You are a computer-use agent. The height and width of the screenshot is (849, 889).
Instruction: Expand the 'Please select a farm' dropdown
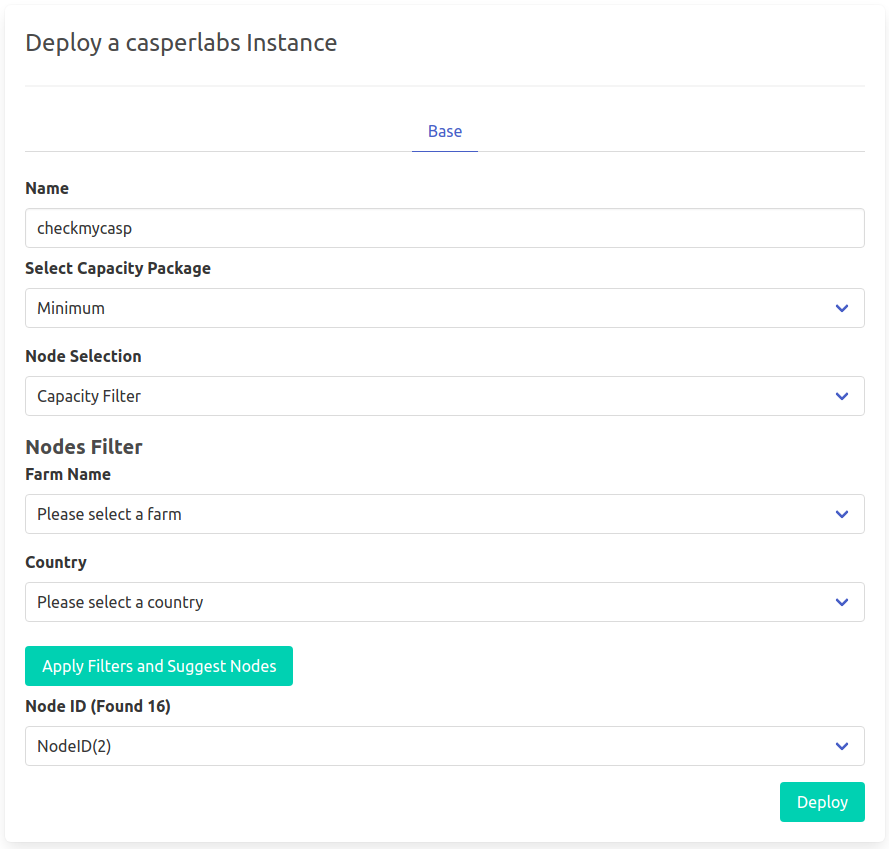444,514
